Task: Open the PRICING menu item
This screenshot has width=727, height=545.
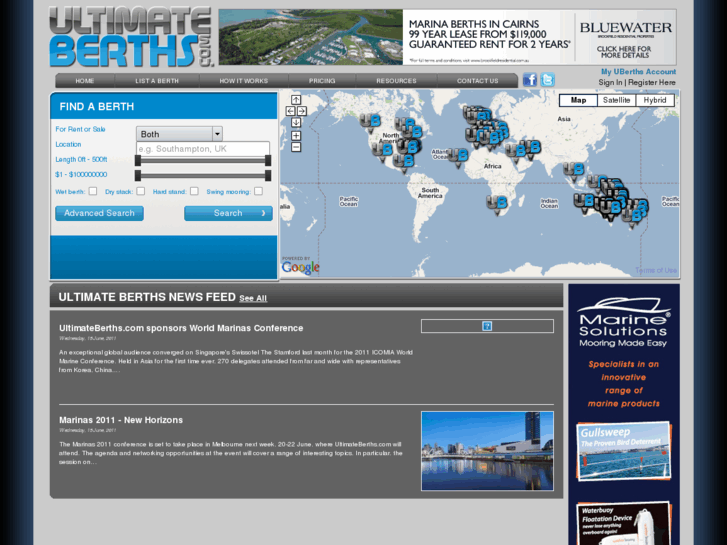Action: coord(322,81)
